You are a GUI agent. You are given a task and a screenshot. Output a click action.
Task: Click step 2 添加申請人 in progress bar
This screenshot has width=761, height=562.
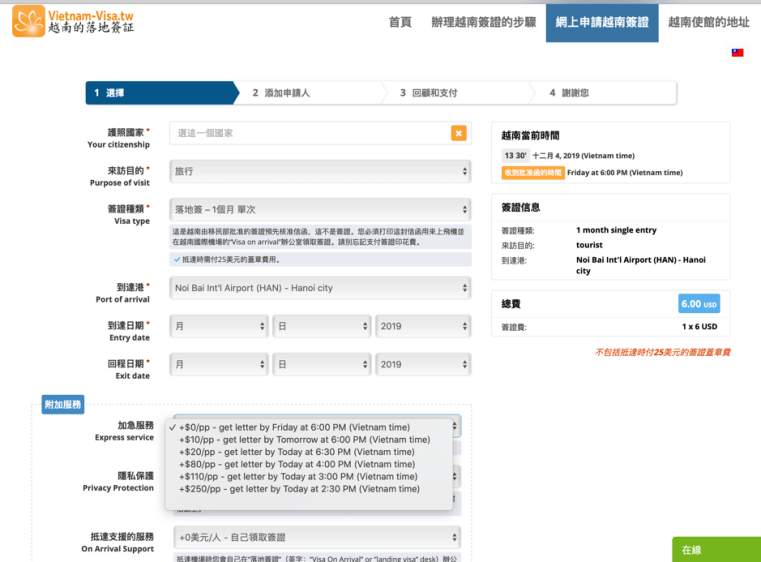pyautogui.click(x=281, y=93)
